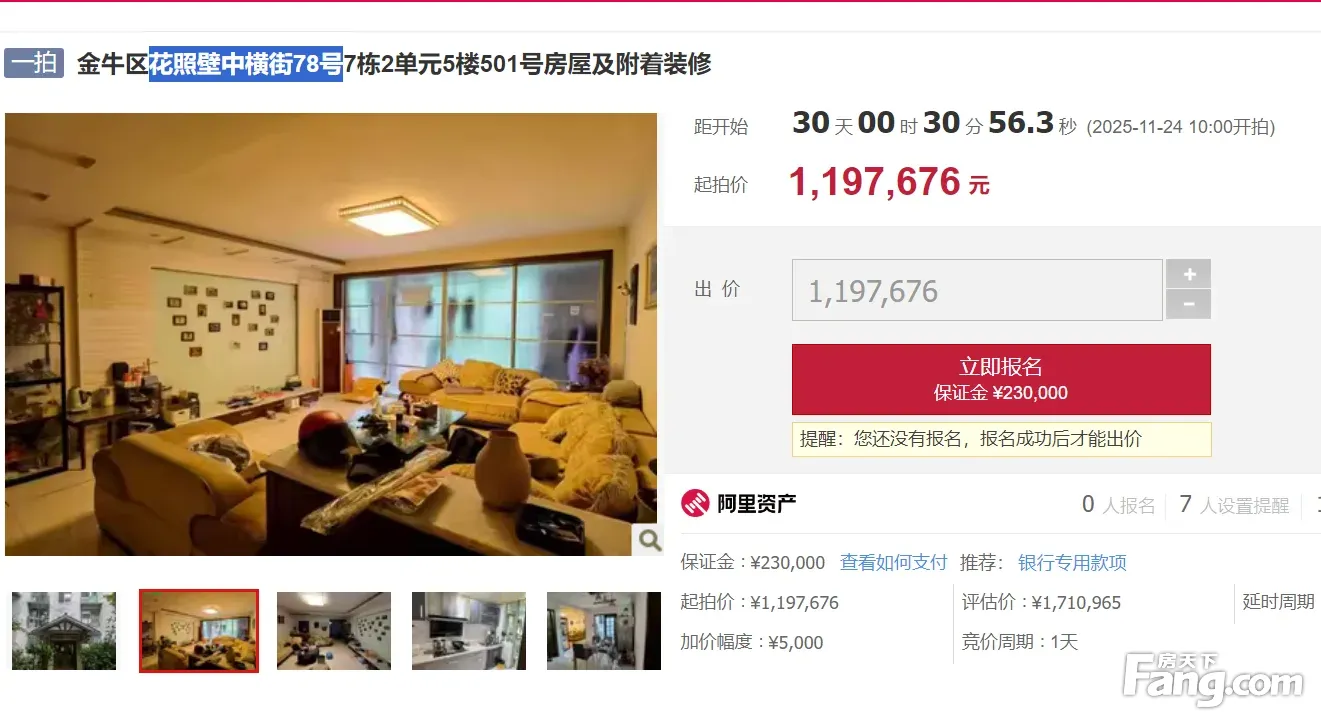Click the main living room photo
Screen dimensions: 1321x721
[331, 334]
